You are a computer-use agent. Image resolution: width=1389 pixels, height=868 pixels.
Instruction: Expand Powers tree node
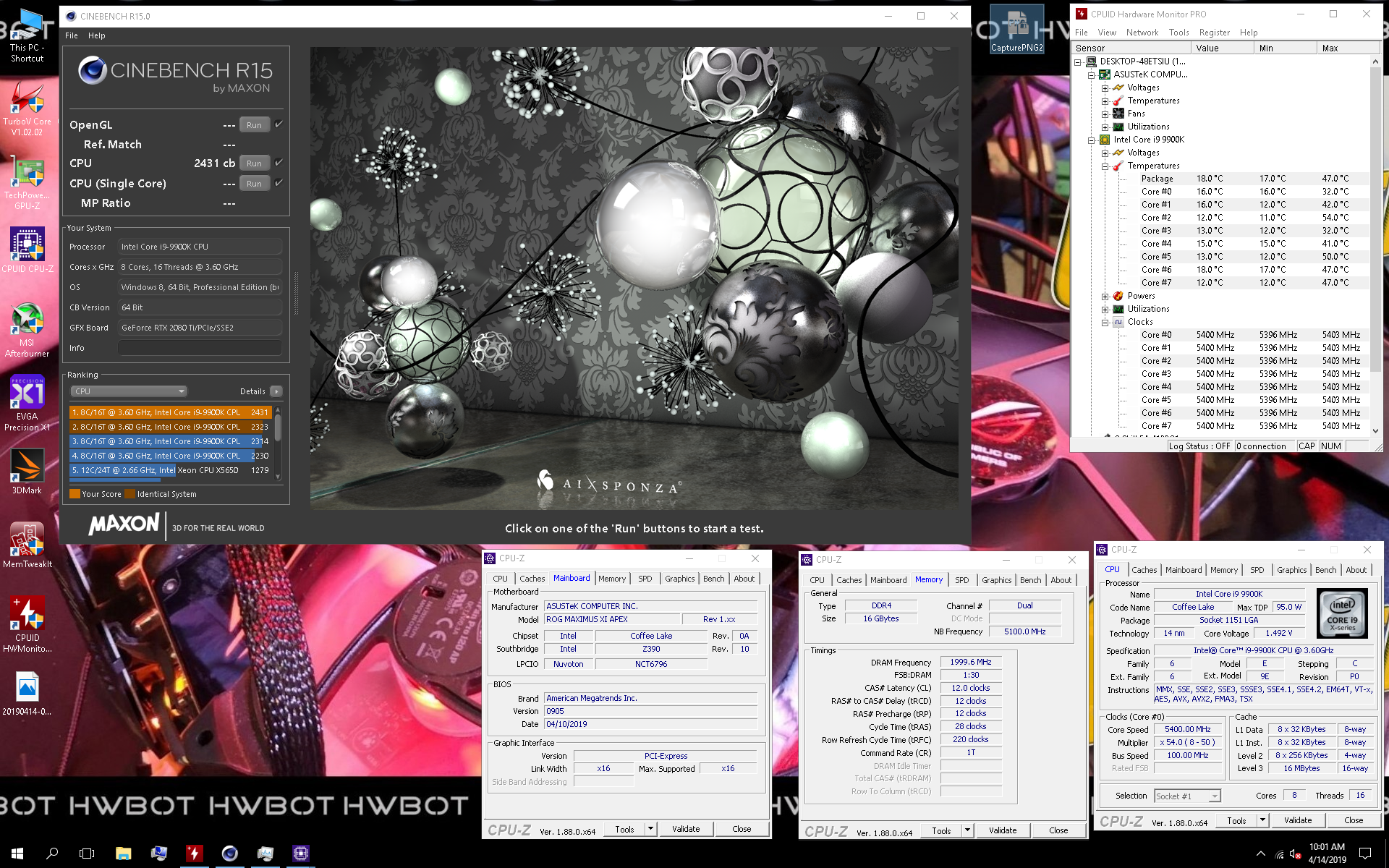1105,296
